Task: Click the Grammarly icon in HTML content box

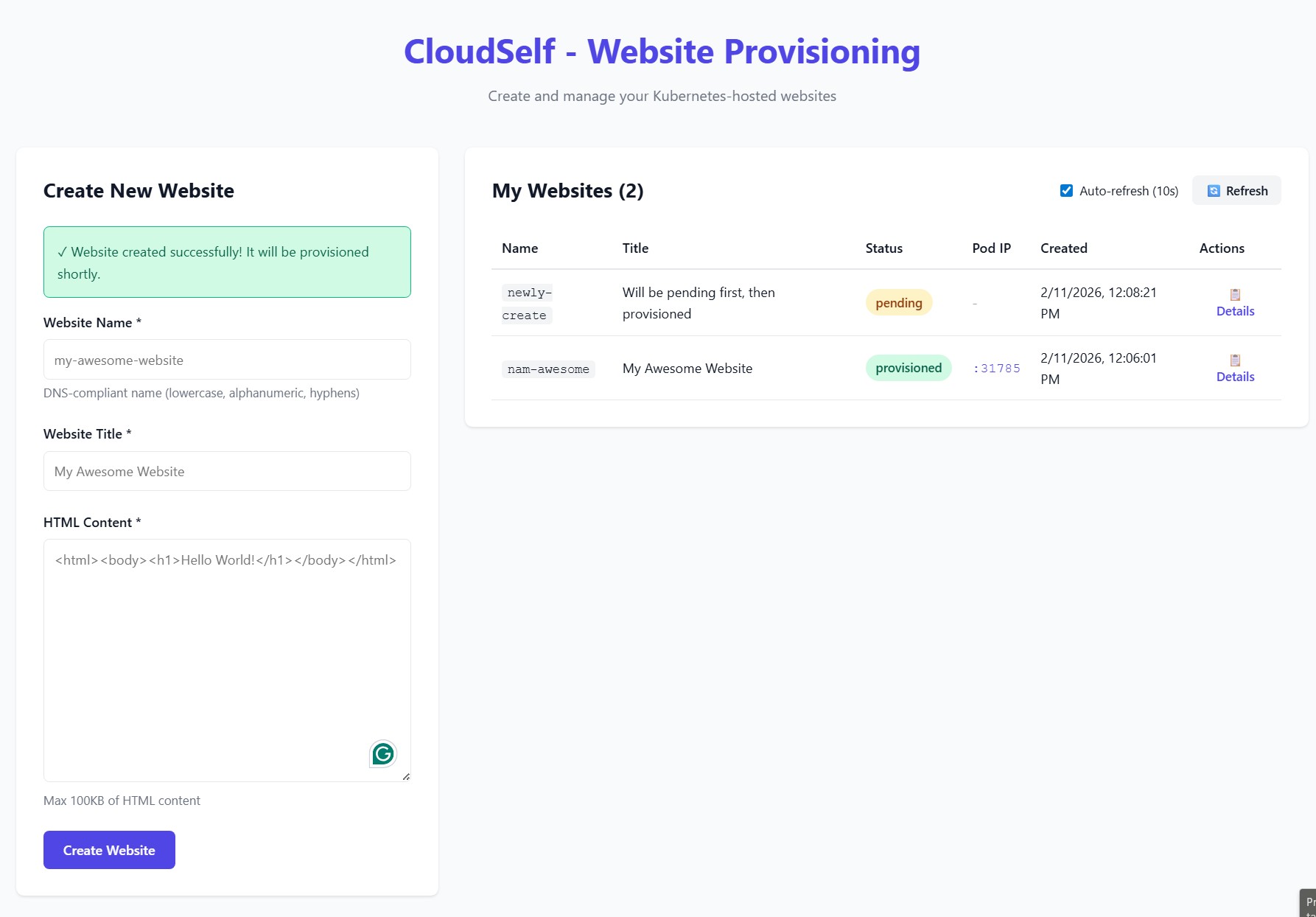Action: click(x=382, y=753)
